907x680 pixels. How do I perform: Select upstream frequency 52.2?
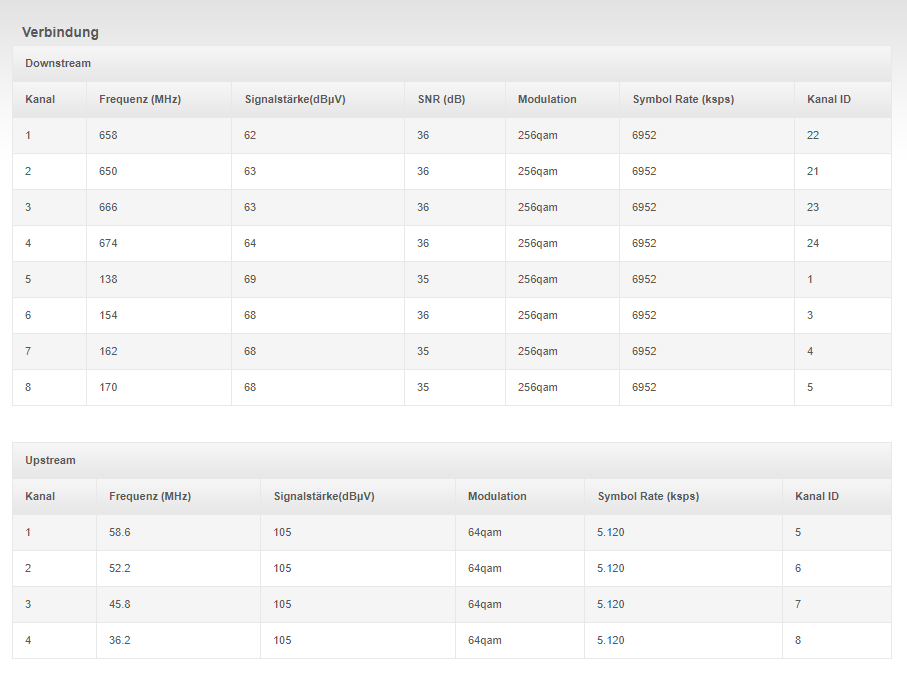pos(120,568)
